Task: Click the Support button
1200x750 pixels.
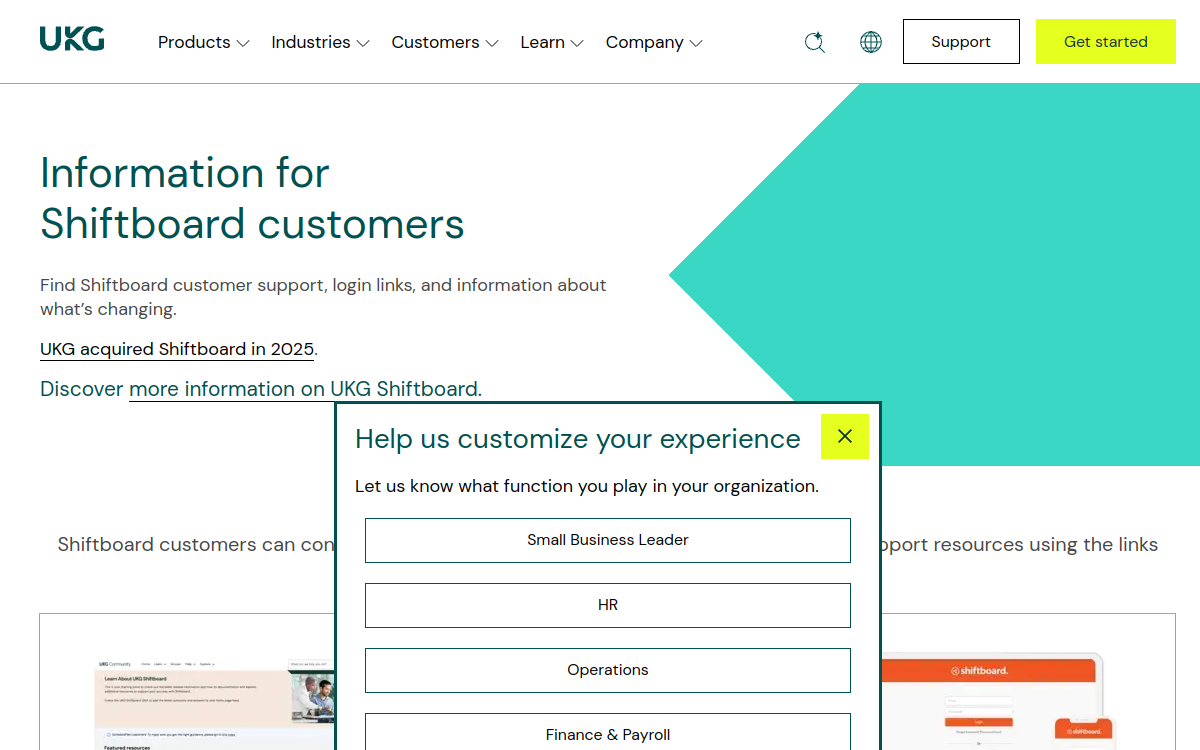Action: pyautogui.click(x=961, y=42)
